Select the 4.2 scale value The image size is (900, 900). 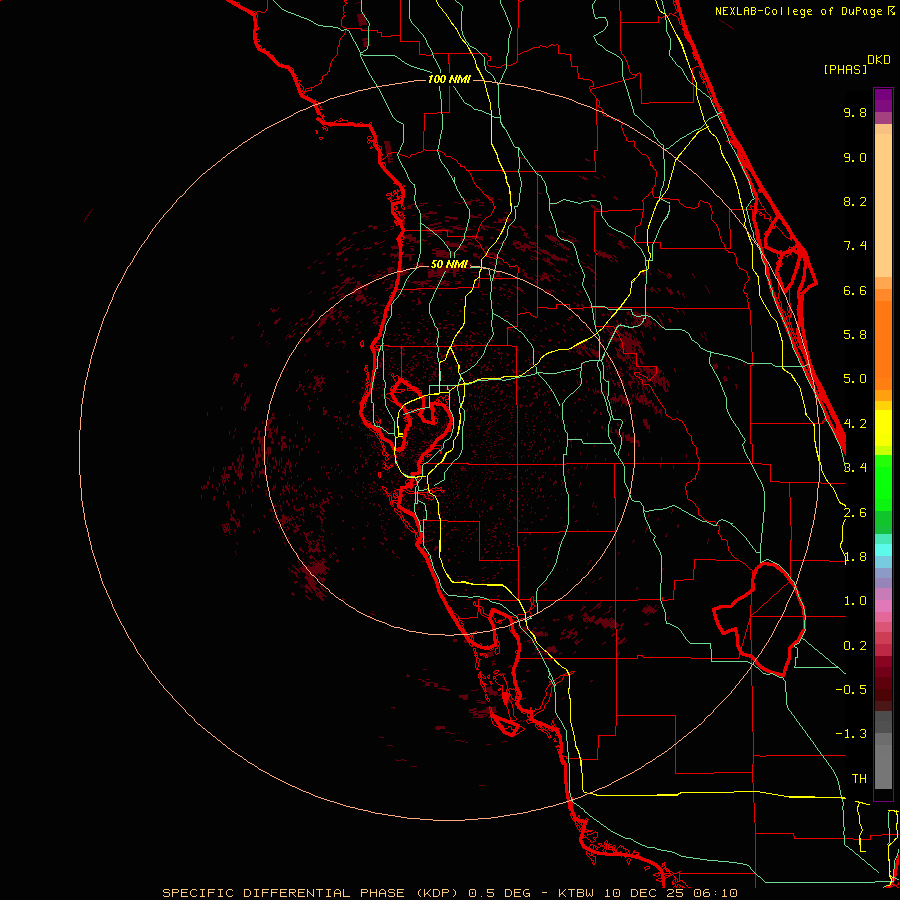tap(855, 424)
